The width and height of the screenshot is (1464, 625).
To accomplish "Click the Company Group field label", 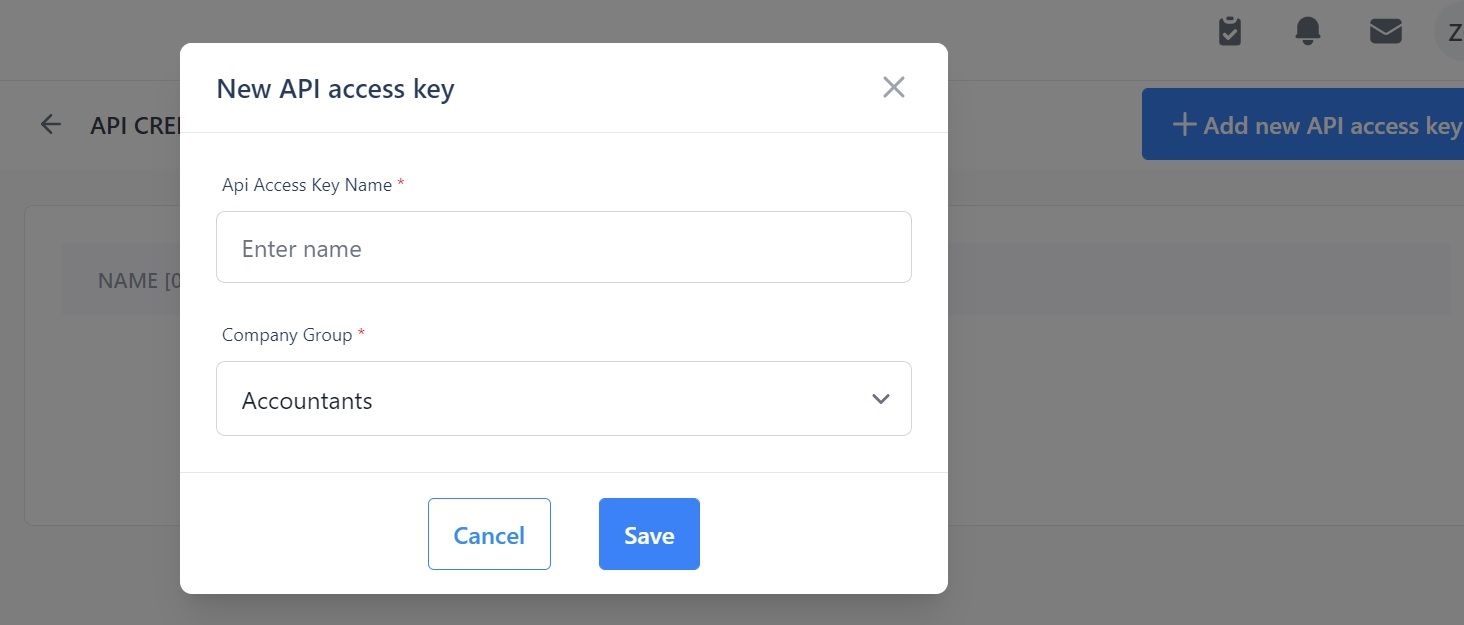I will (287, 335).
